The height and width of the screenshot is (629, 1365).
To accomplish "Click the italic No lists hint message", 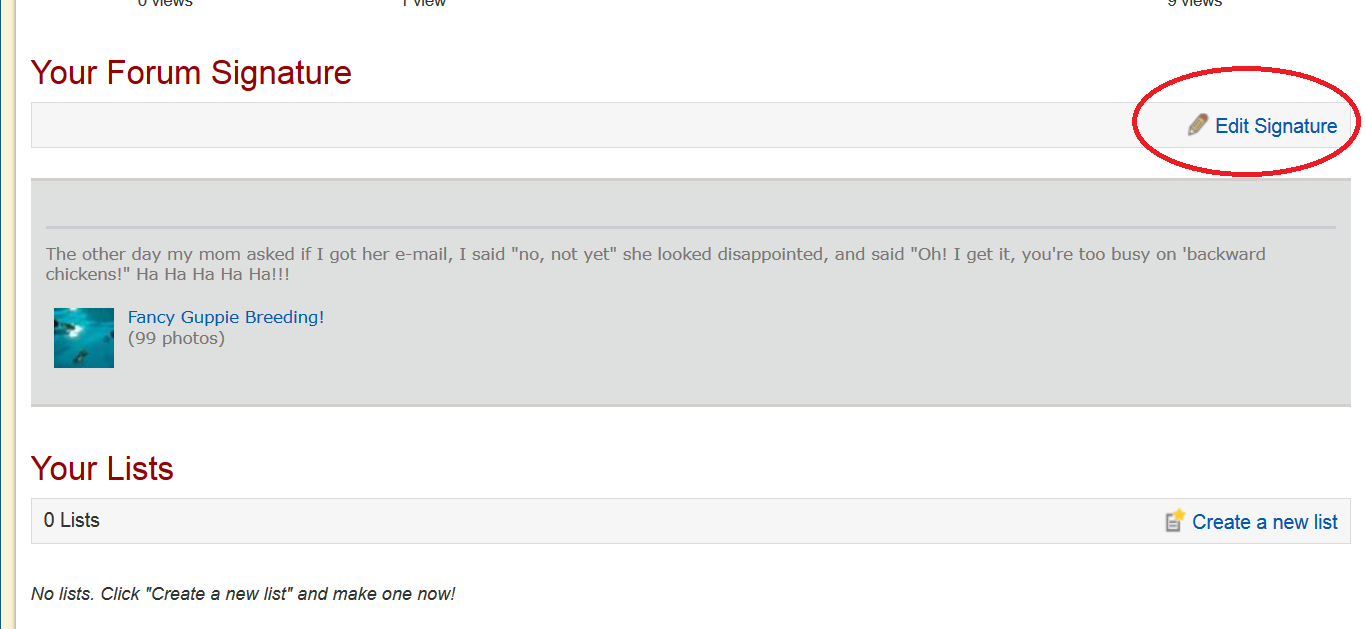I will [x=243, y=594].
